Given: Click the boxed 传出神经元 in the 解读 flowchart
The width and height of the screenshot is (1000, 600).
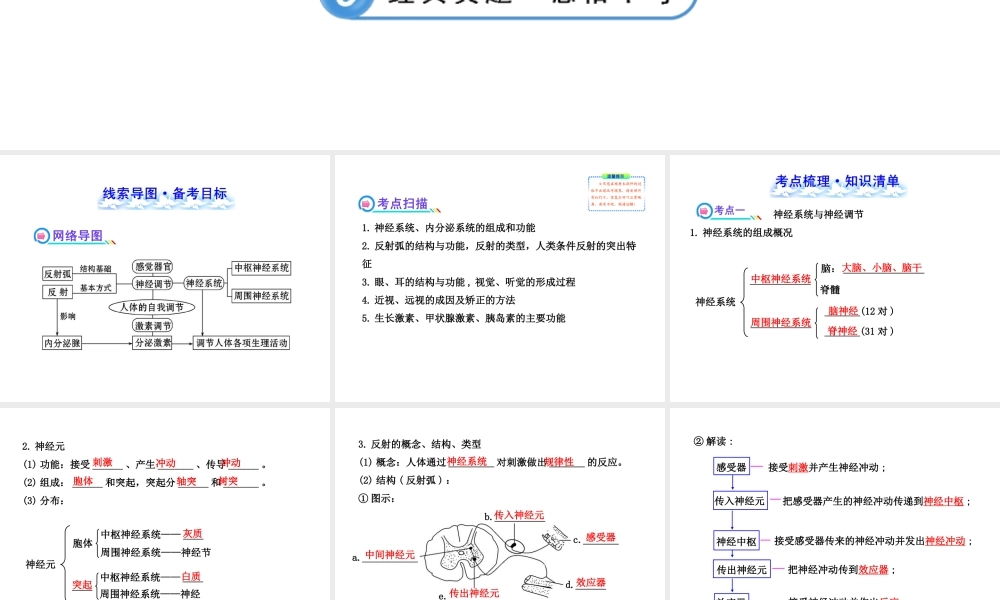Looking at the screenshot, I should click(x=741, y=569).
